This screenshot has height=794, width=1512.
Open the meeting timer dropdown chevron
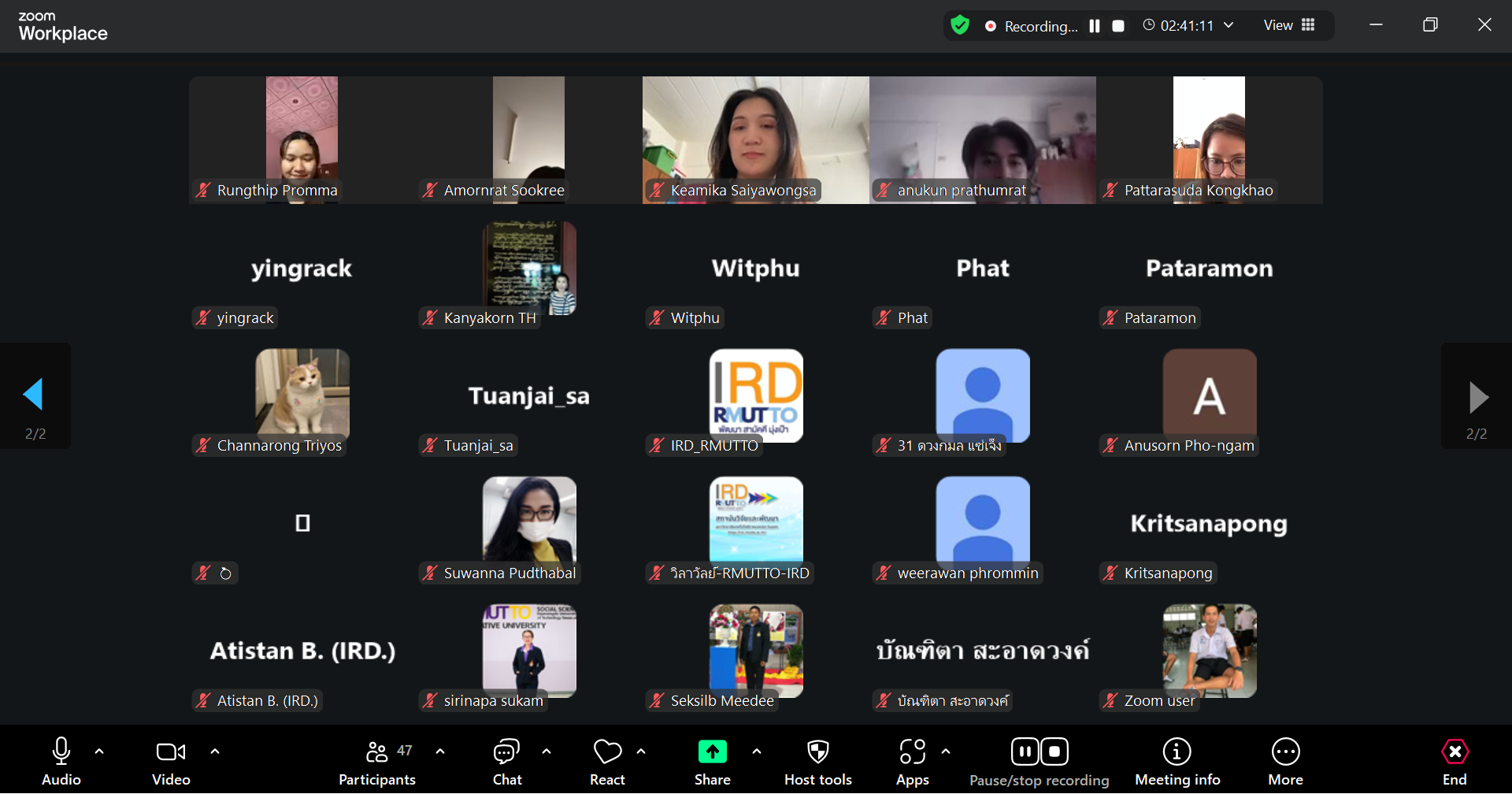point(1228,25)
